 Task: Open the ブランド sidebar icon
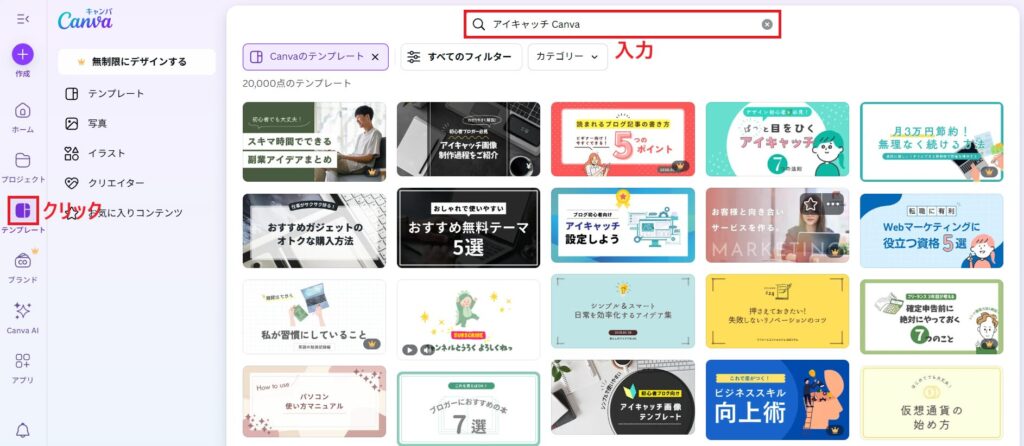[x=23, y=261]
